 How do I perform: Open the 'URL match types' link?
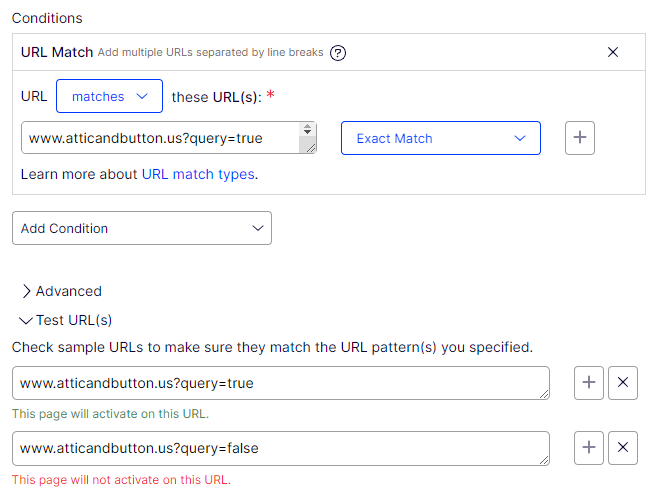(x=198, y=174)
